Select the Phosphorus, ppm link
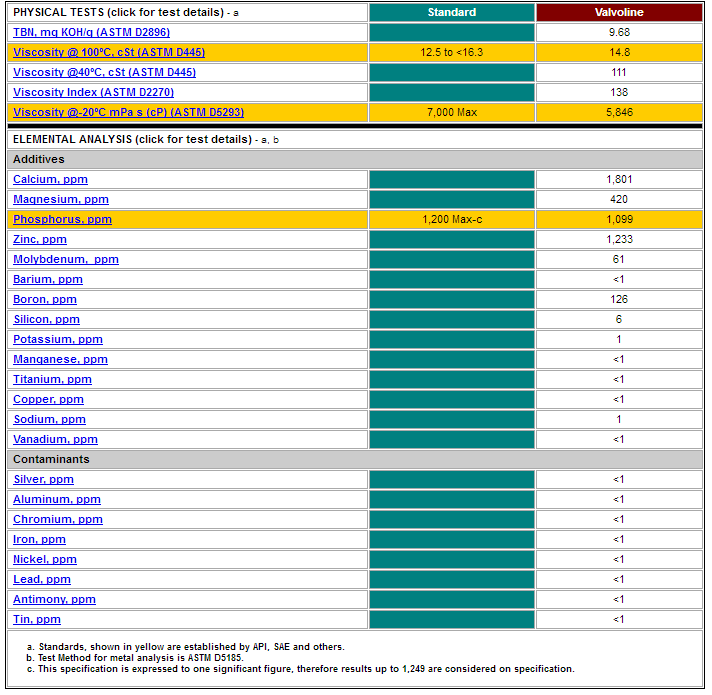Image resolution: width=712 pixels, height=695 pixels. click(x=62, y=219)
